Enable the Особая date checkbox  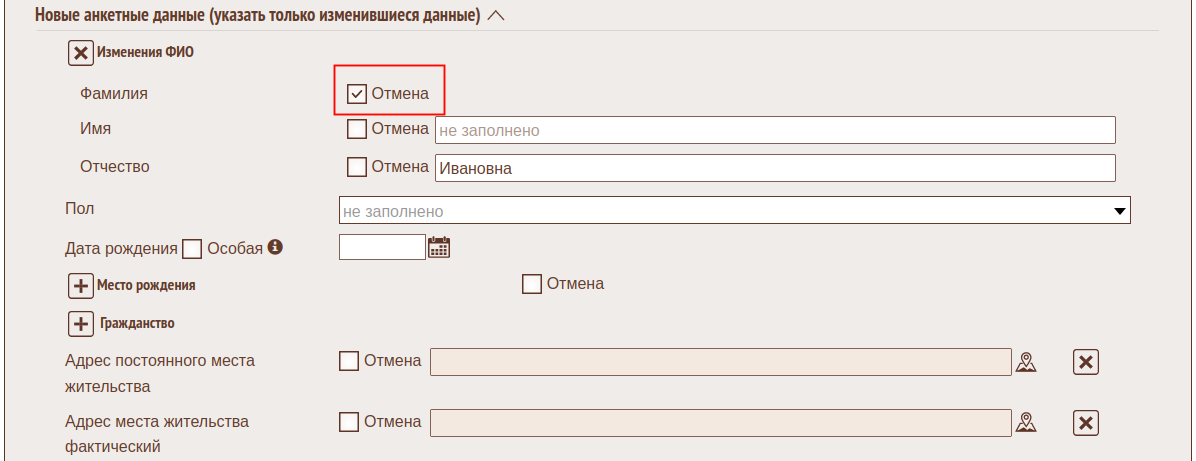(193, 248)
